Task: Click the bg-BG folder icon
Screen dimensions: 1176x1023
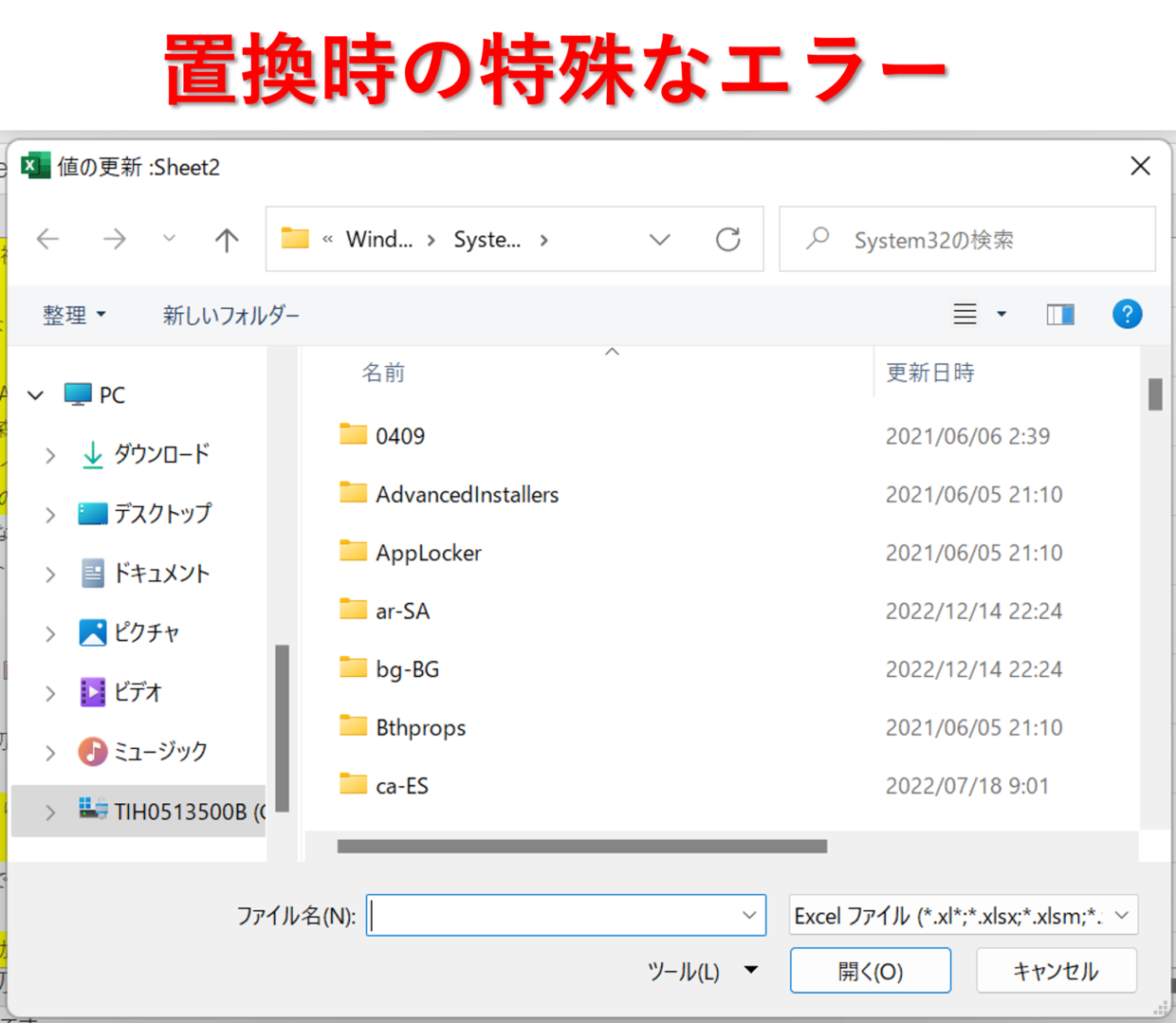Action: pyautogui.click(x=353, y=667)
